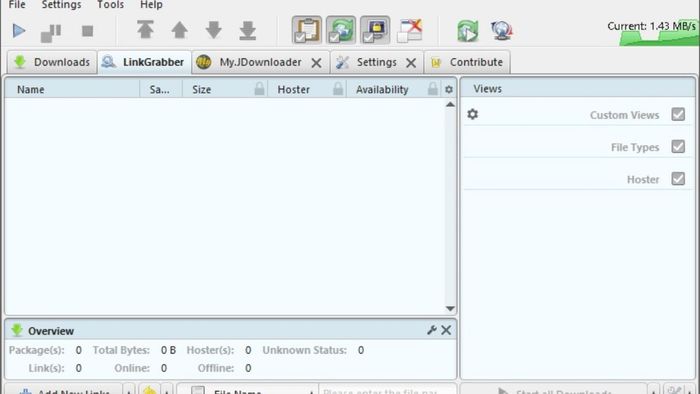This screenshot has width=700, height=394.
Task: Open Views panel gear settings
Action: click(473, 114)
